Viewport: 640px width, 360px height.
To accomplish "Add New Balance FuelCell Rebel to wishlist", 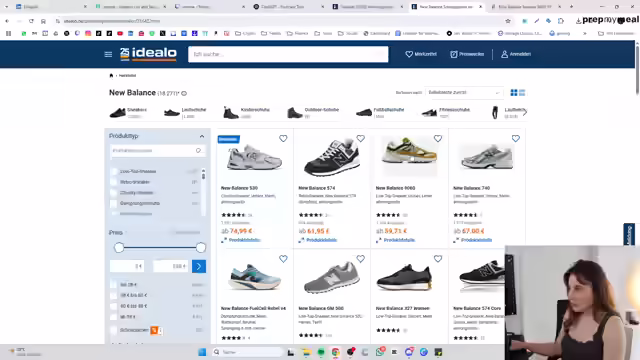I will coord(283,259).
